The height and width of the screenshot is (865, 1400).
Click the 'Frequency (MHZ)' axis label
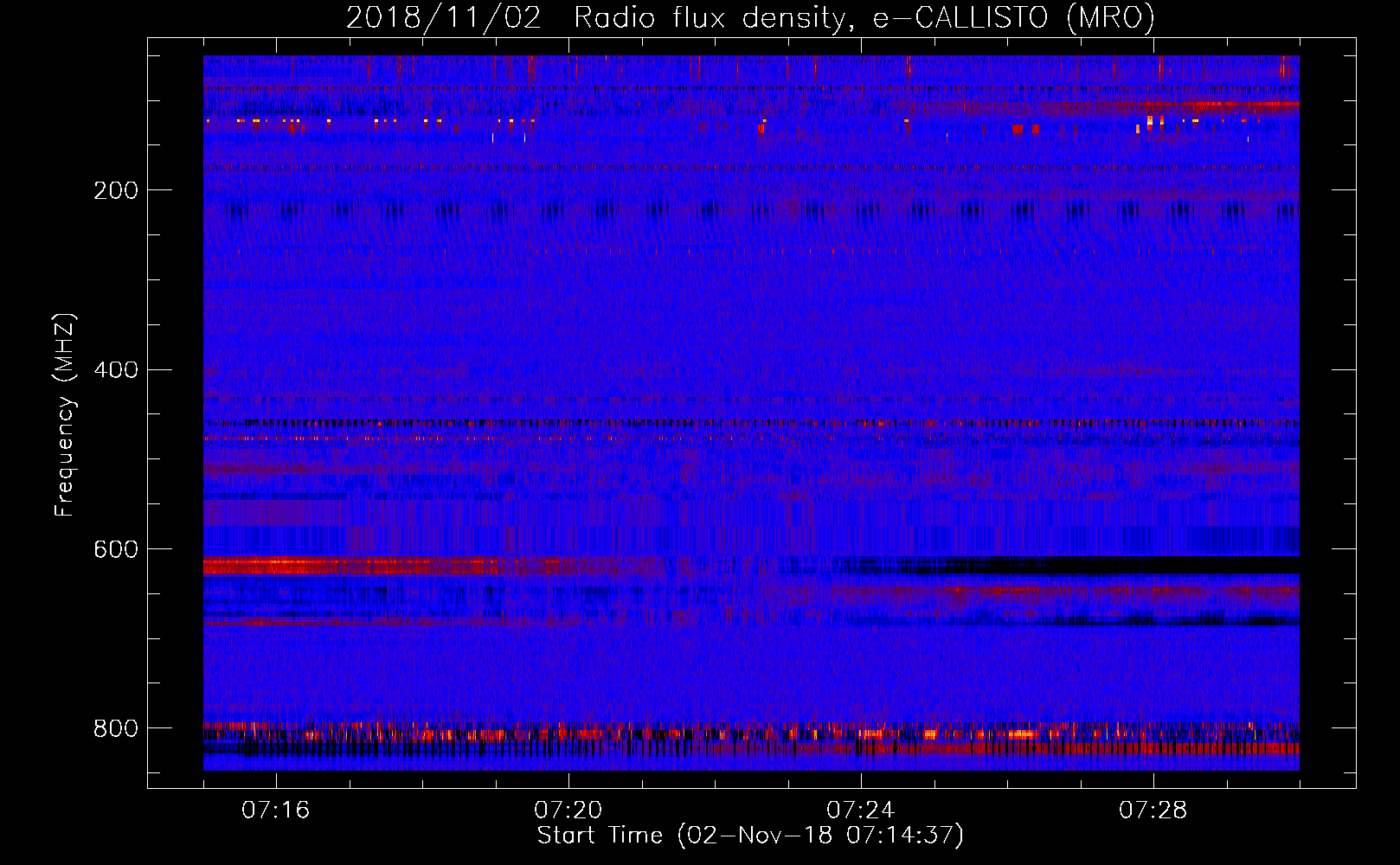pyautogui.click(x=65, y=414)
